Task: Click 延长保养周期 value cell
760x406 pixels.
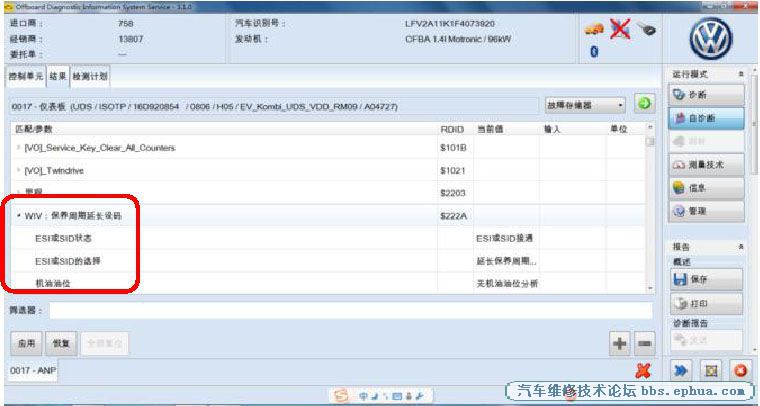Action: (x=506, y=261)
